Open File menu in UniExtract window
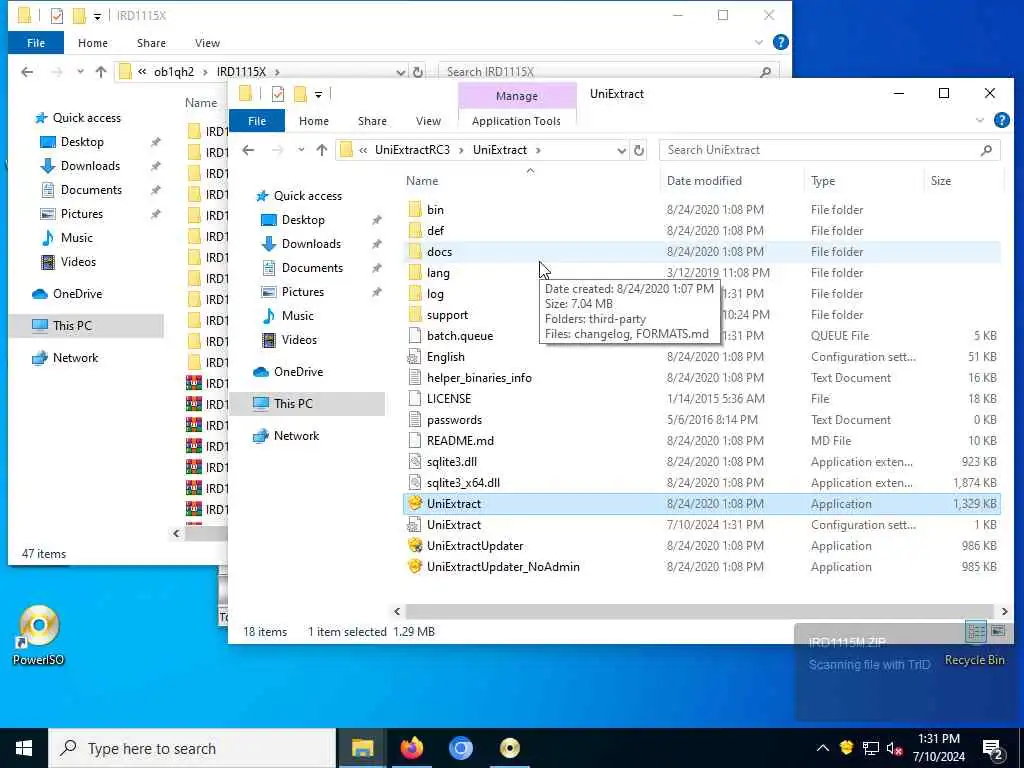The image size is (1024, 768). click(x=257, y=121)
